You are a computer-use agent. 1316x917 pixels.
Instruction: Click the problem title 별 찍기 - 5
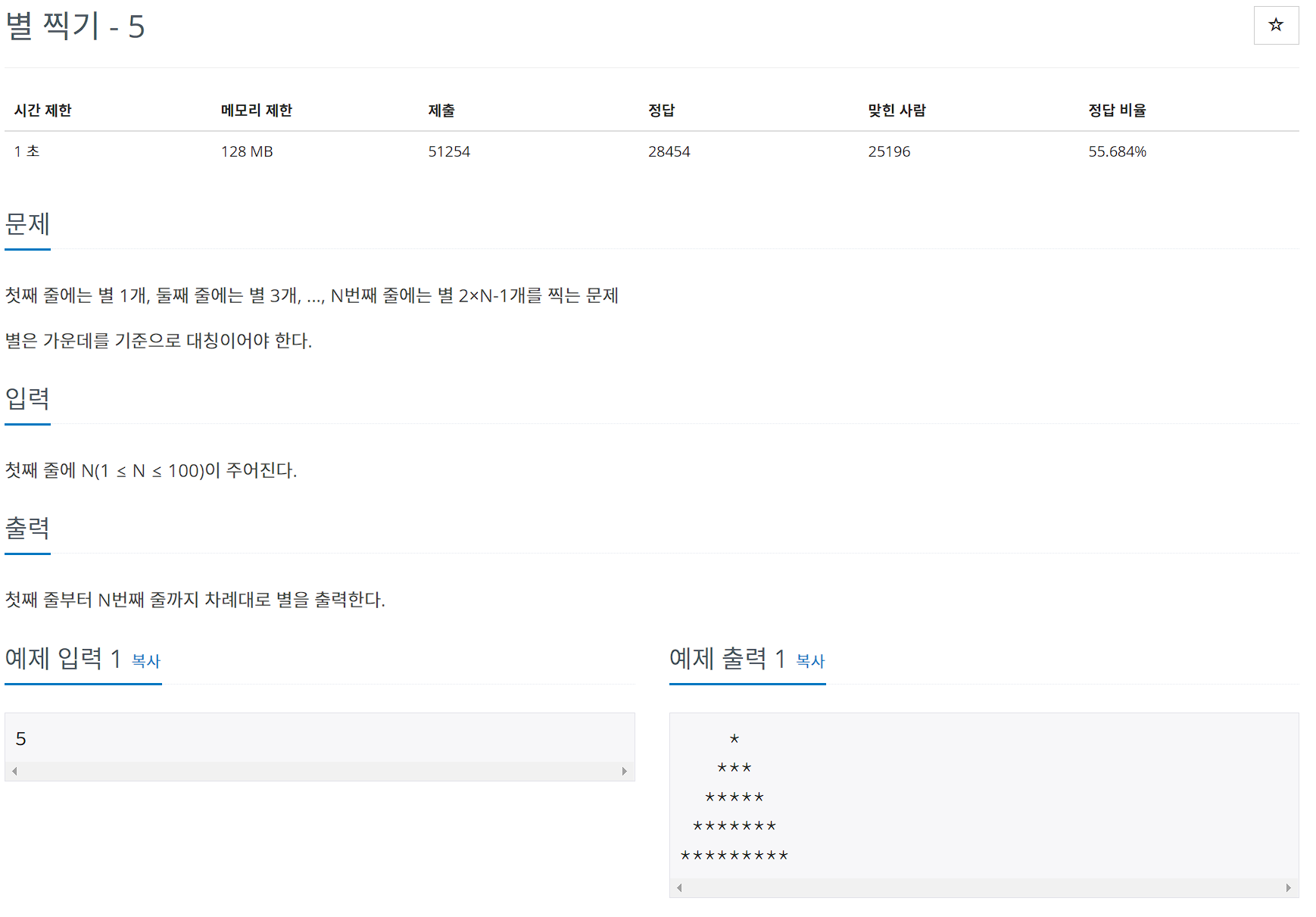75,27
